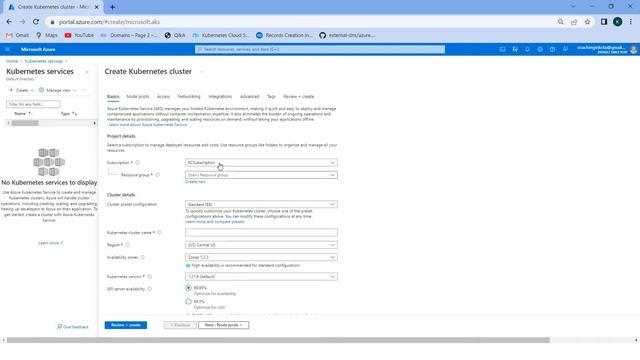Switch to the Integrations tab
The image size is (640, 360).
(x=220, y=97)
